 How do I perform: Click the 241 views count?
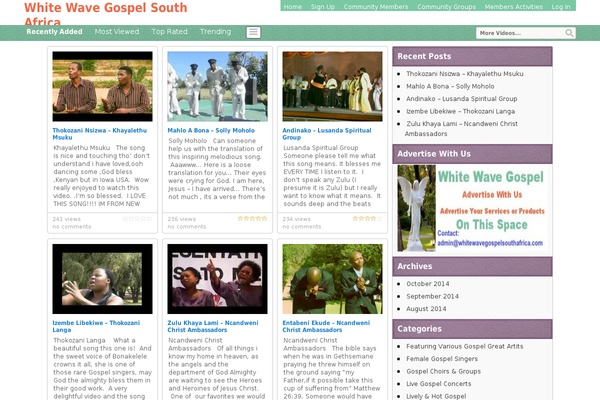67,219
